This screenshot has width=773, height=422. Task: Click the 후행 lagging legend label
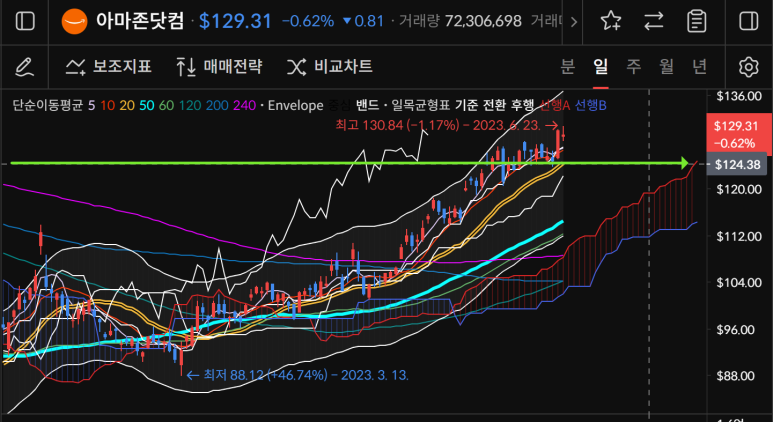pyautogui.click(x=523, y=105)
